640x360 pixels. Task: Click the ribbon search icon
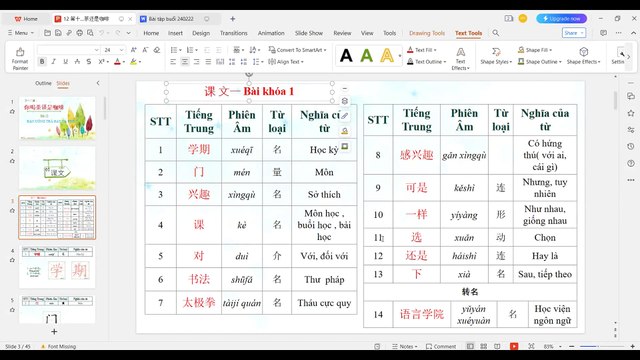pos(496,33)
